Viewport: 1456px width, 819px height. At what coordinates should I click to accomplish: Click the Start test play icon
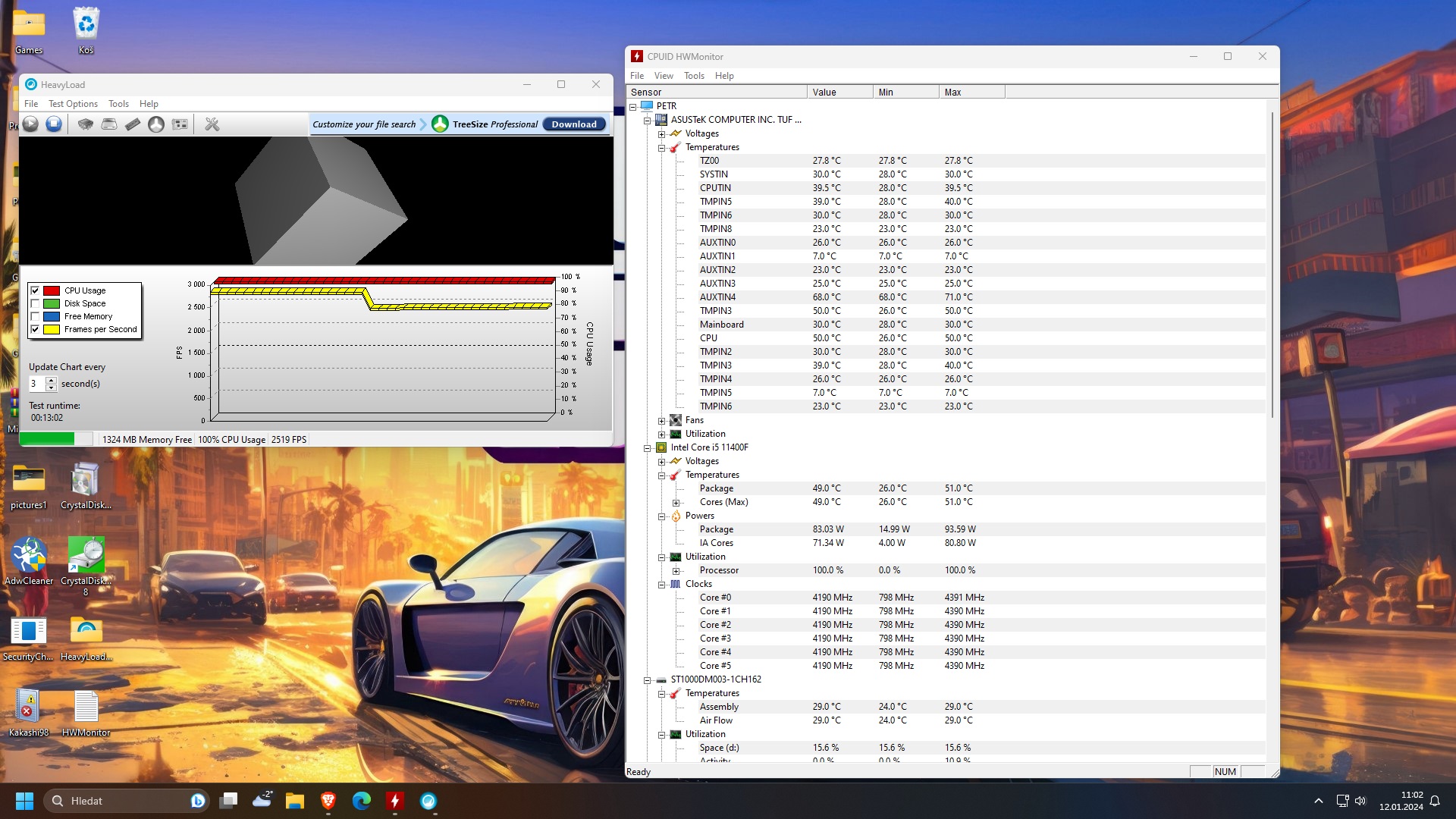pos(30,124)
